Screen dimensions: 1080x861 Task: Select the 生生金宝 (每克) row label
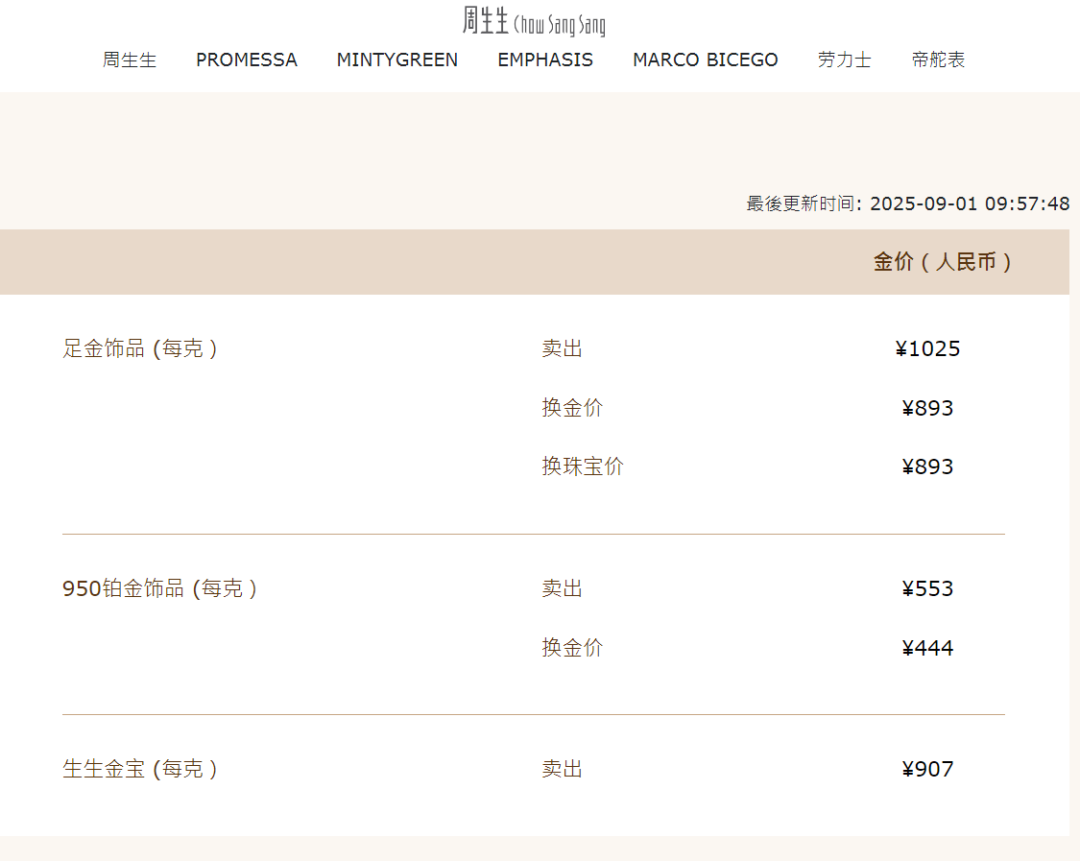click(140, 769)
